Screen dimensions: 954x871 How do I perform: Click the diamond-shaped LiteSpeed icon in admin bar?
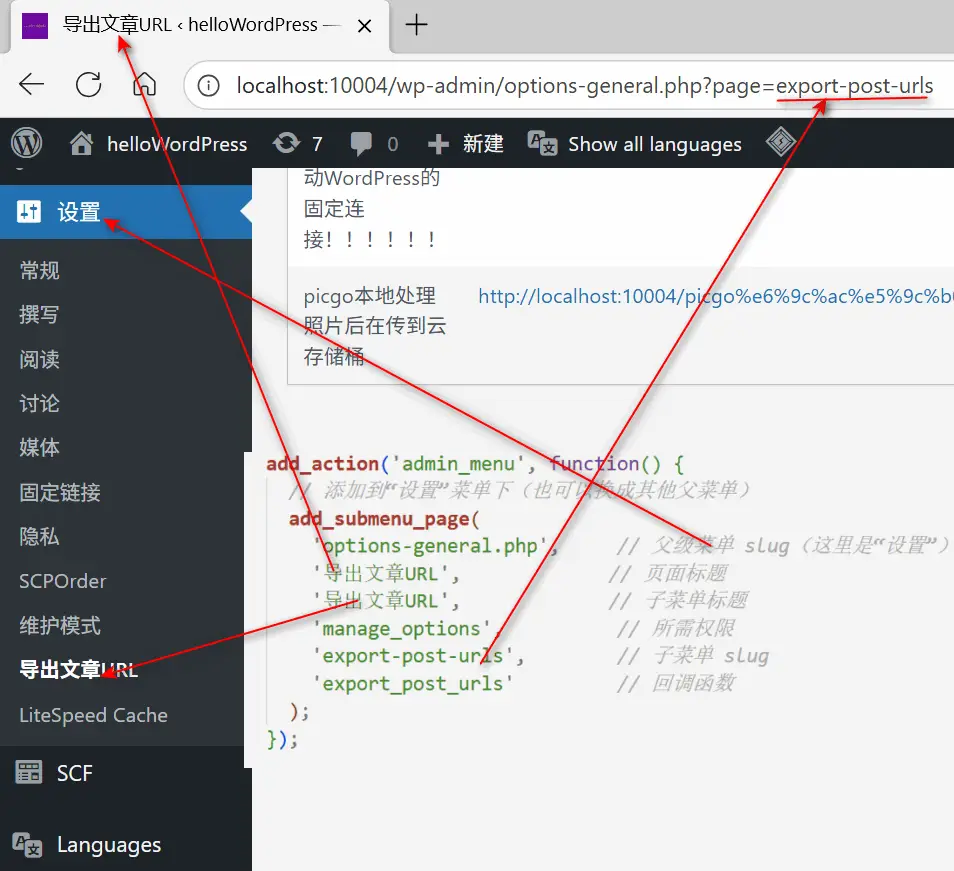tap(780, 143)
